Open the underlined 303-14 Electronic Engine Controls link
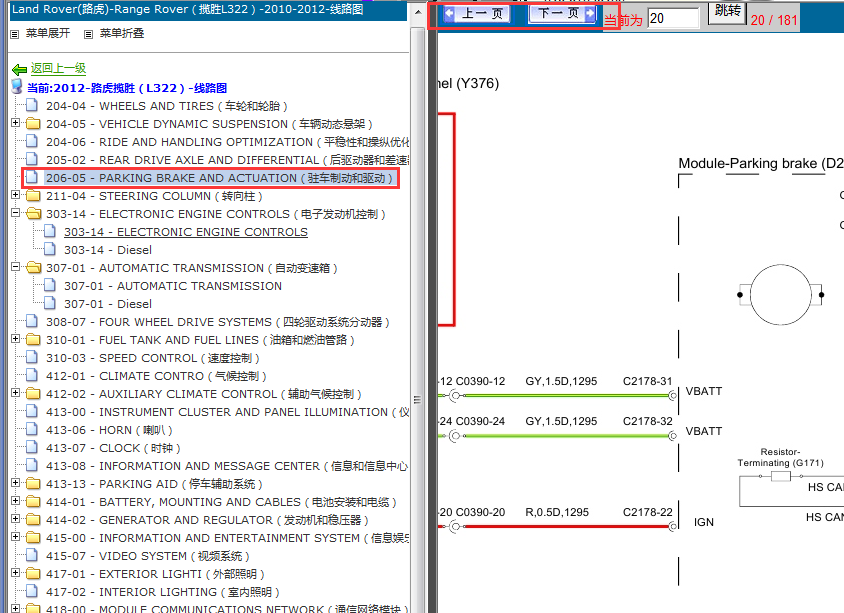 (x=186, y=232)
